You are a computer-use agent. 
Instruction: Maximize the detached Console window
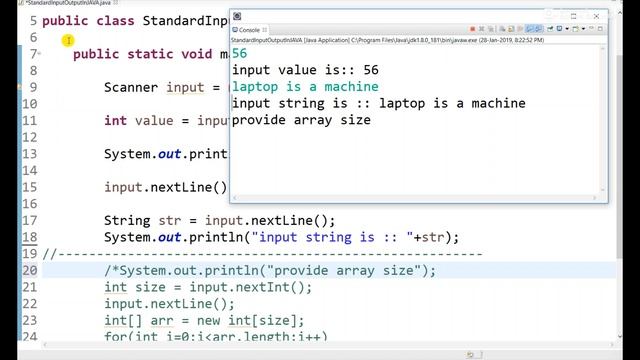(573, 16)
